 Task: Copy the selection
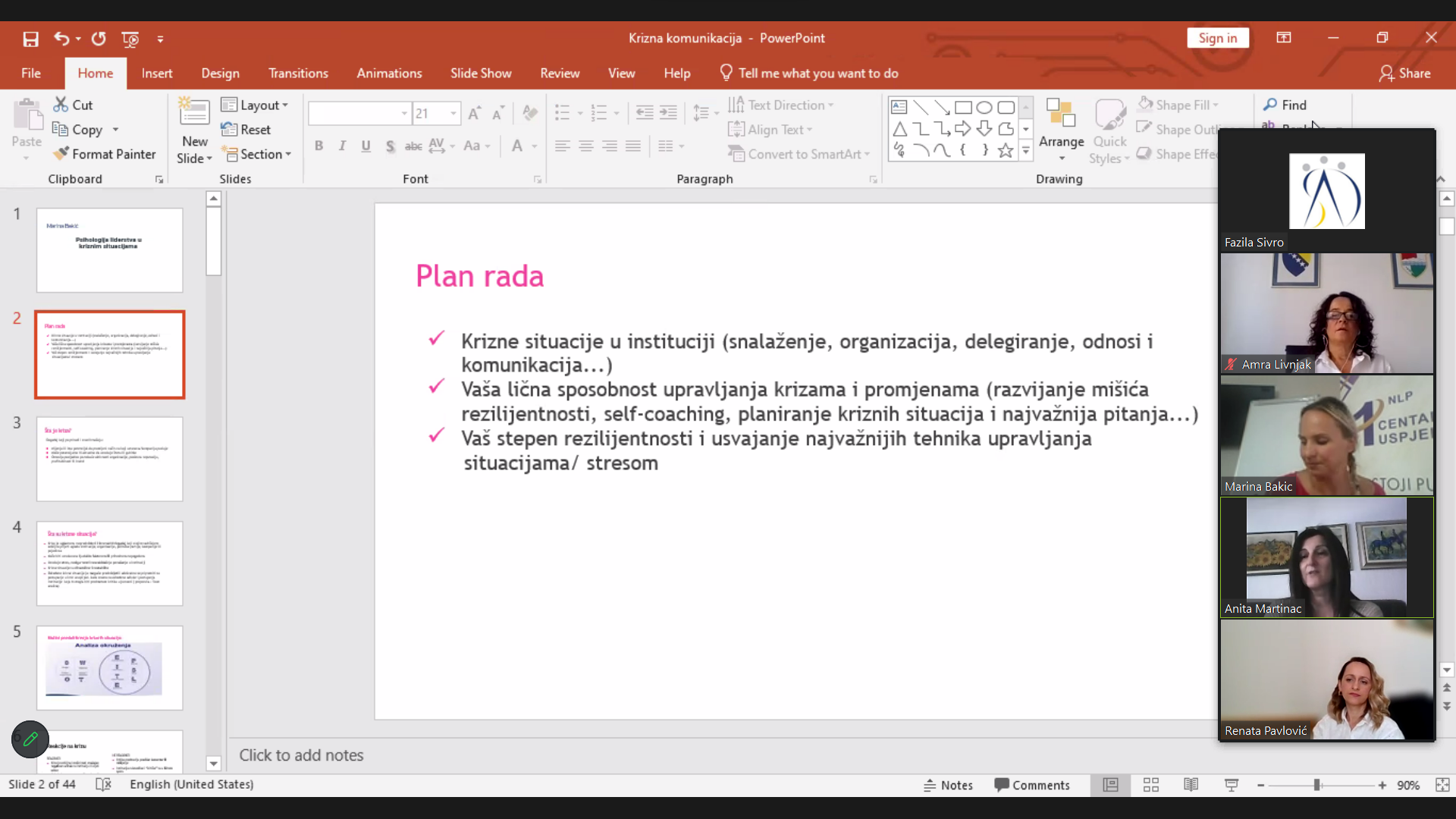click(78, 130)
